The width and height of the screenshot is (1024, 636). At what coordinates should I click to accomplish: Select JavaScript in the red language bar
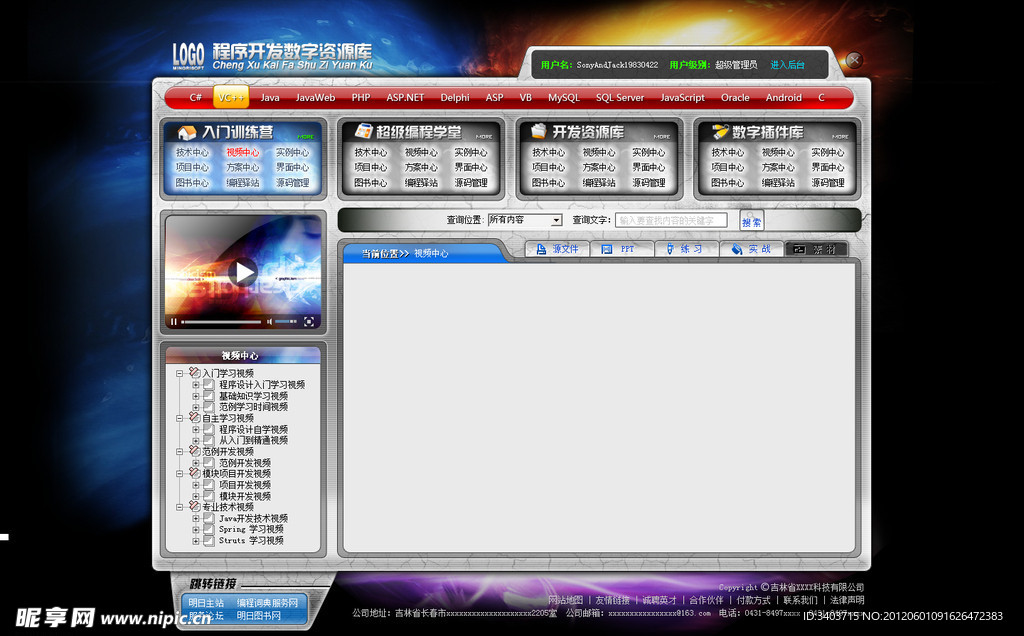tap(682, 98)
